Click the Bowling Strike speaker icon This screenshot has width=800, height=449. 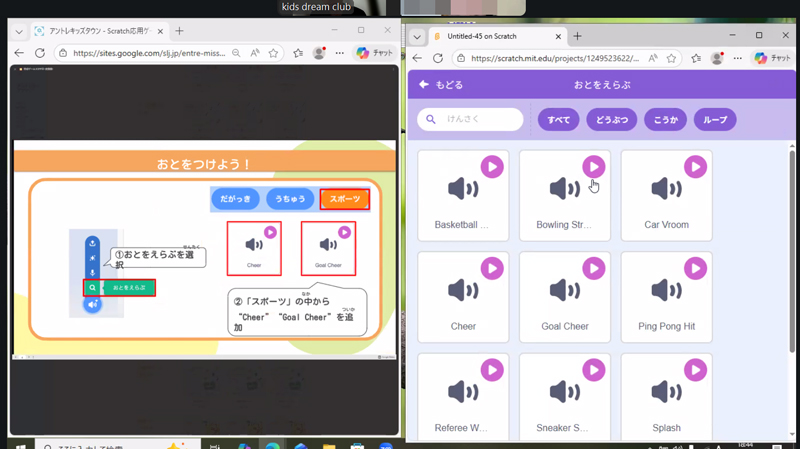(564, 189)
